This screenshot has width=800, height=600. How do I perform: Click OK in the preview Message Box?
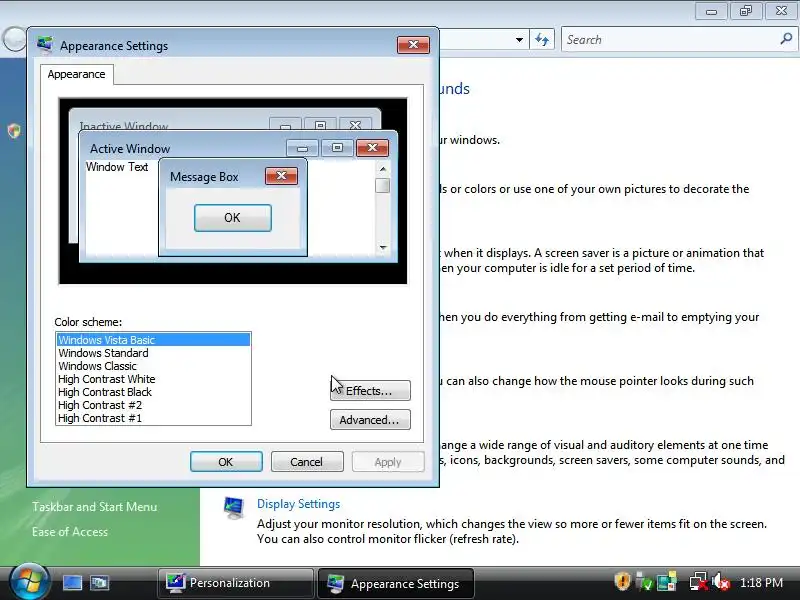coord(233,218)
